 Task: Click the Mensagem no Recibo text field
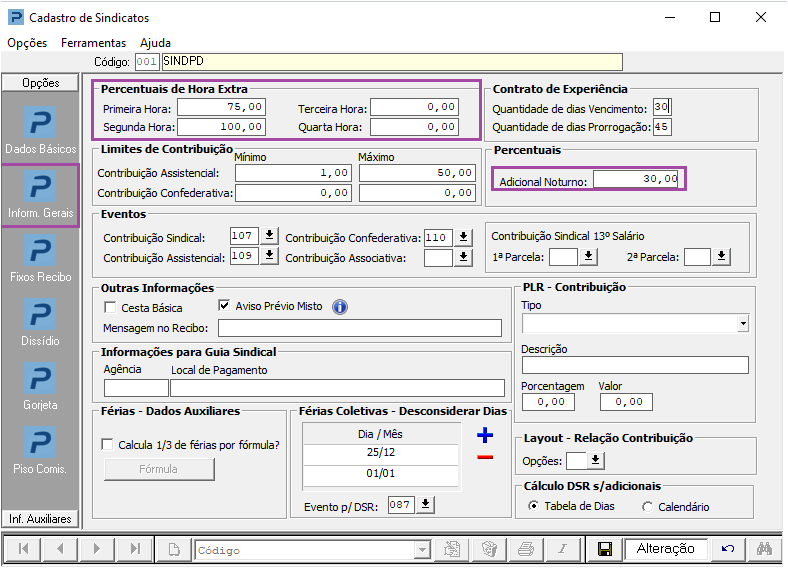click(360, 328)
